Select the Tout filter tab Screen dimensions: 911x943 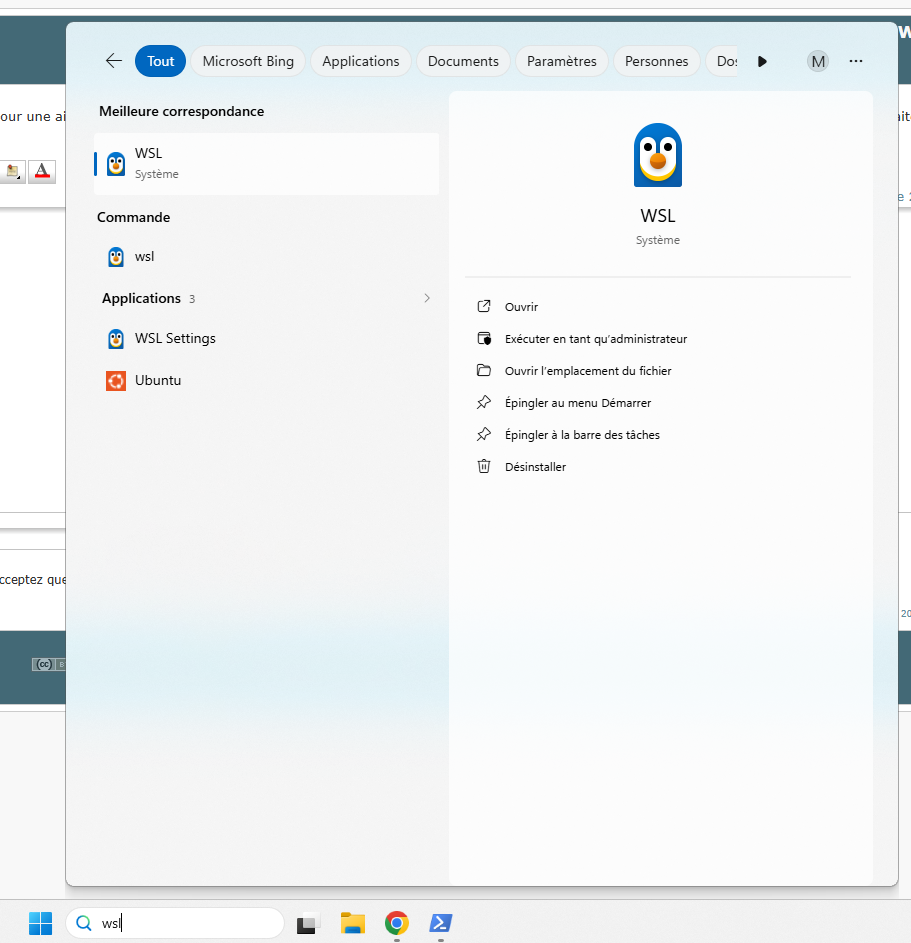click(161, 61)
